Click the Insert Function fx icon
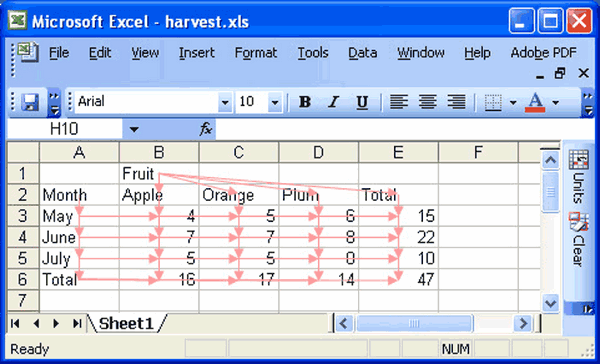 pyautogui.click(x=206, y=129)
